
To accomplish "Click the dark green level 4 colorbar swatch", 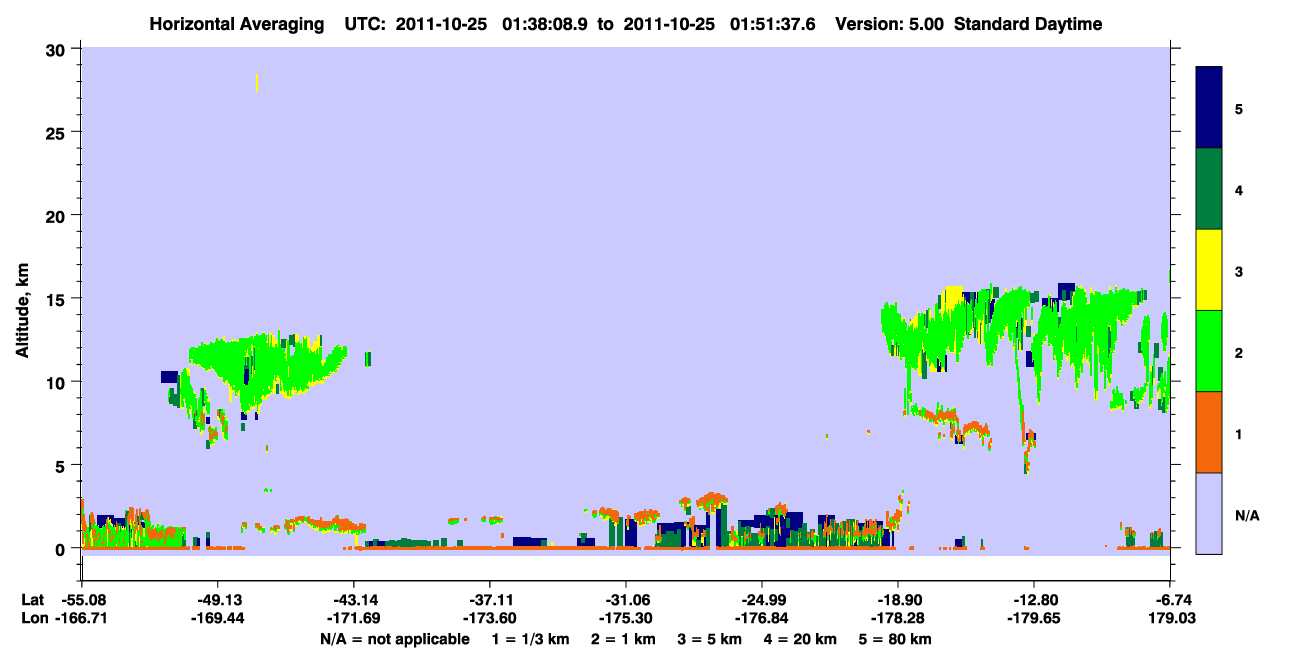I will click(x=1209, y=189).
